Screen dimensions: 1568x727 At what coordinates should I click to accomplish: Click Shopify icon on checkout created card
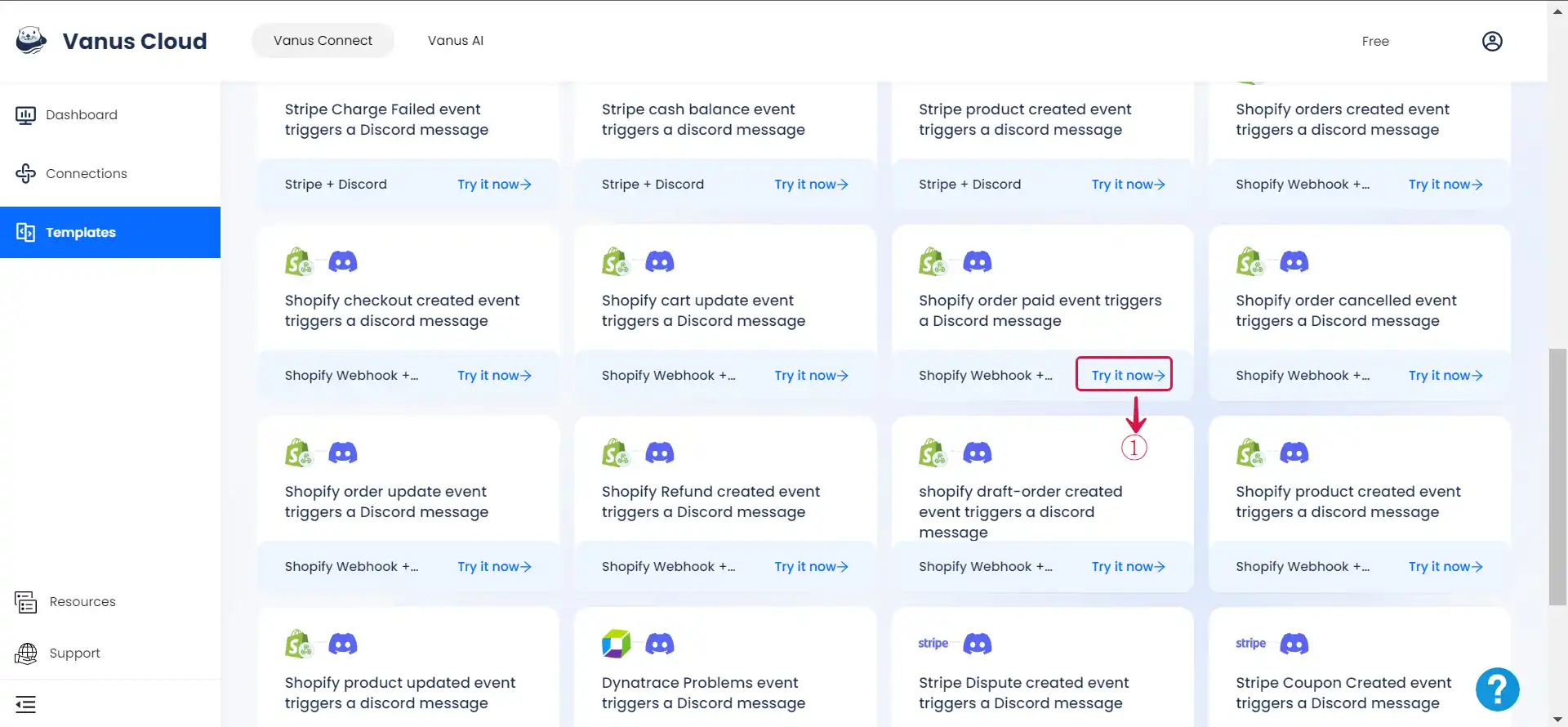click(x=299, y=261)
